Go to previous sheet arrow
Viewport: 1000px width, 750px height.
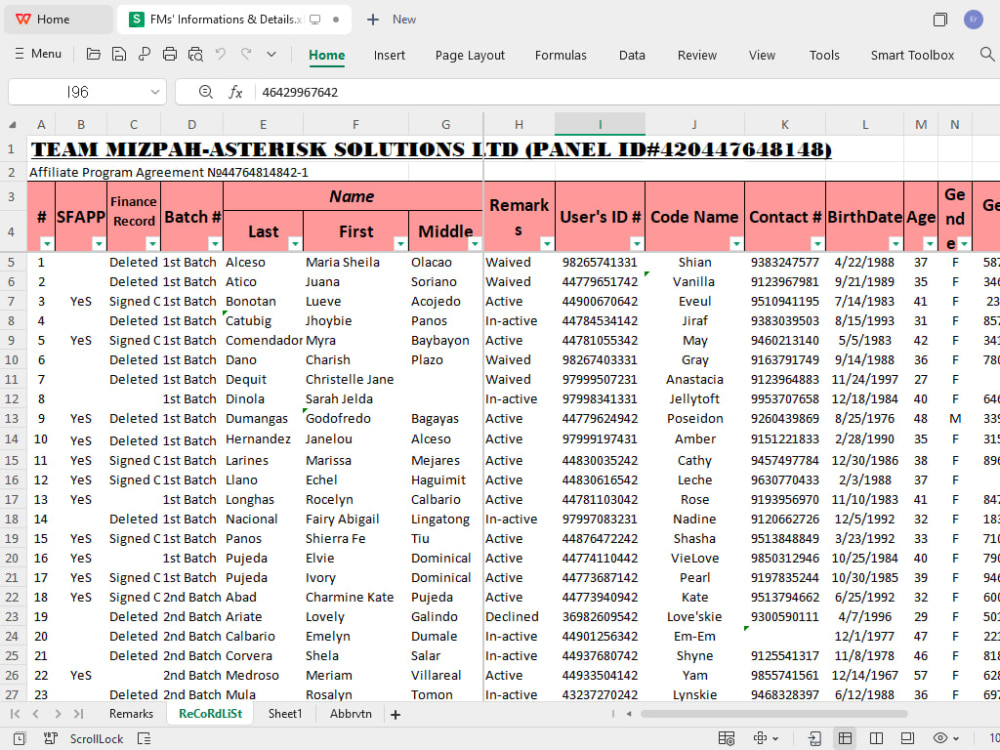(36, 714)
